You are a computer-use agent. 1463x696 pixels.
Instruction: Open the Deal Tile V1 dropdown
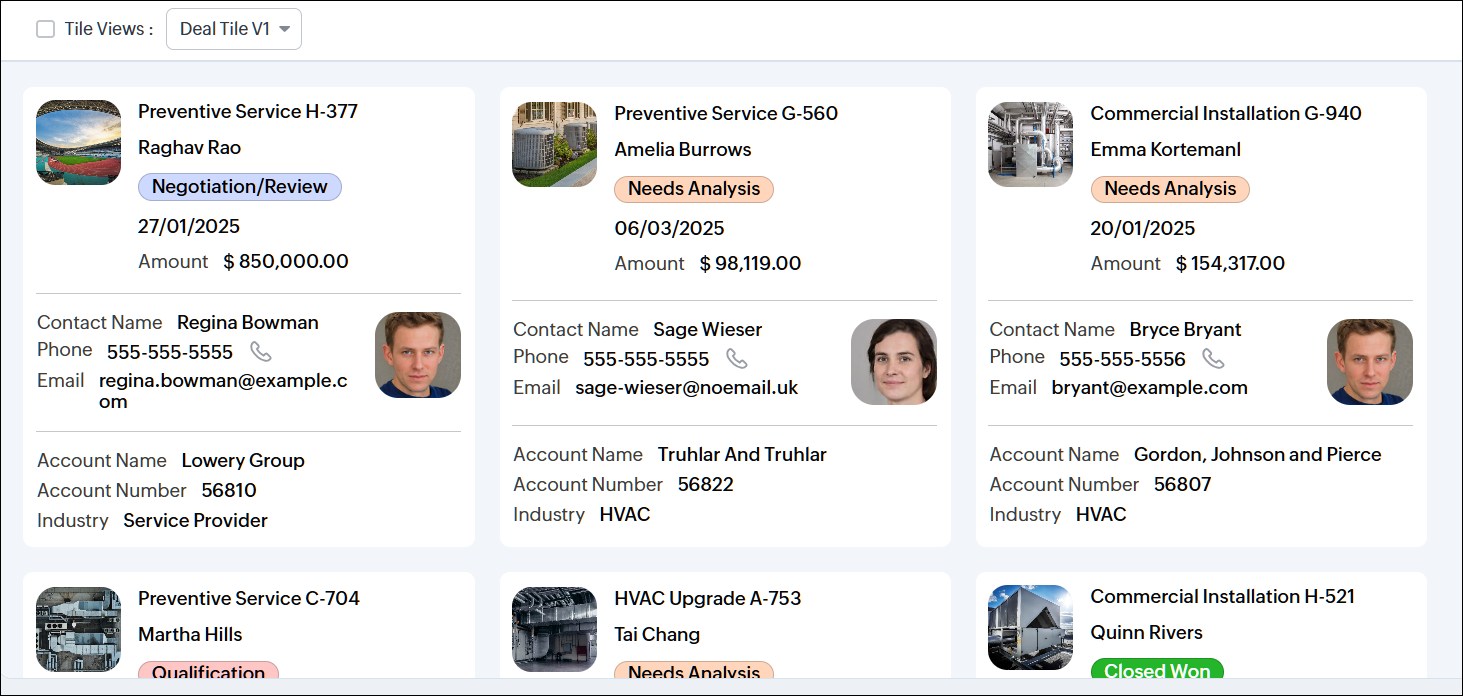click(234, 29)
